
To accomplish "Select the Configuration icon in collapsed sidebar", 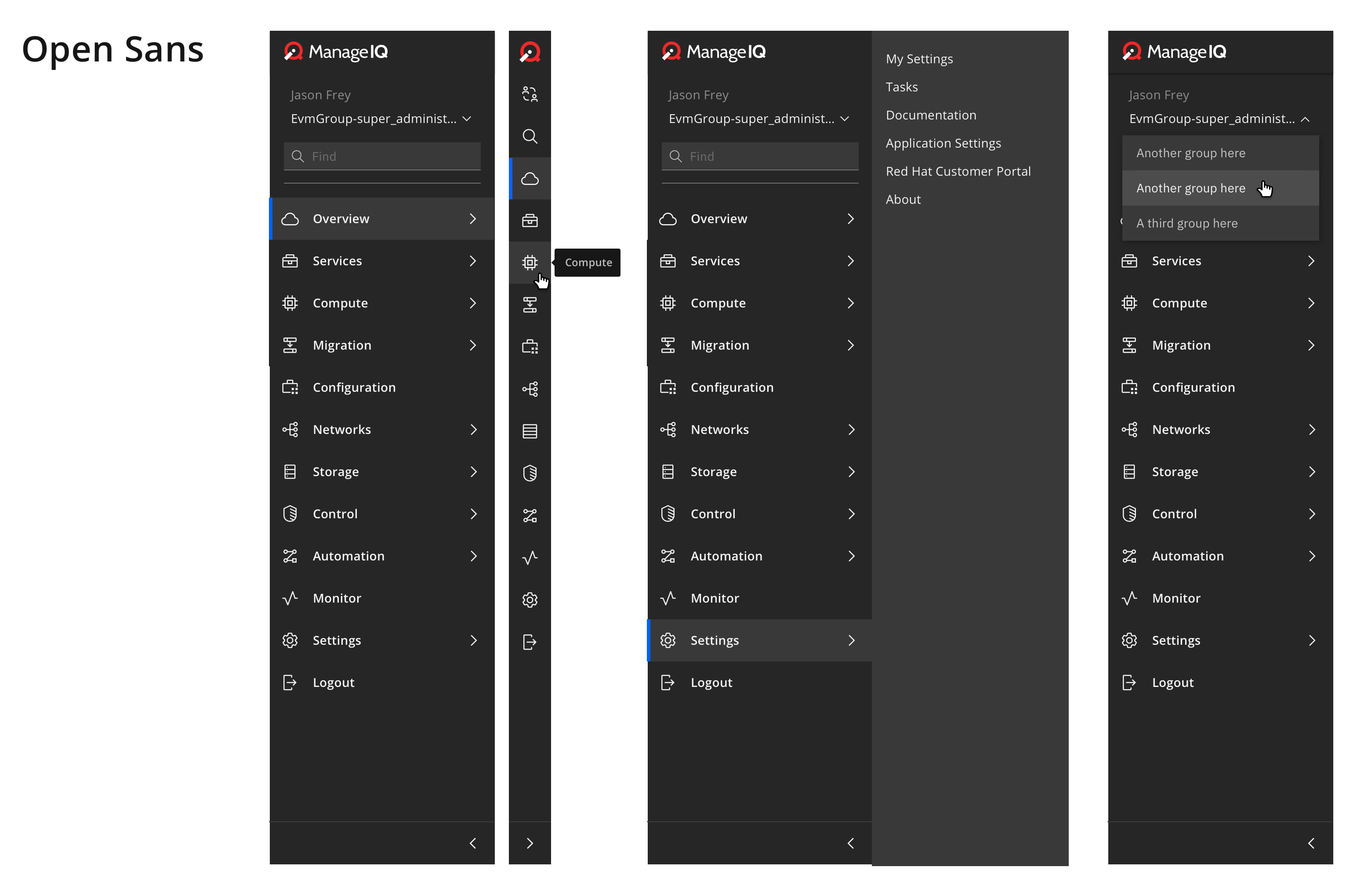I will click(x=530, y=347).
